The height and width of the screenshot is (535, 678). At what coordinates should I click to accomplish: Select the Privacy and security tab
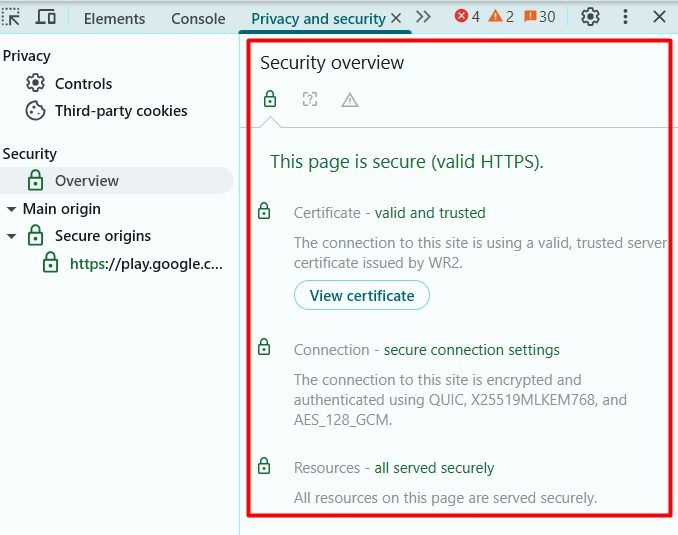(x=318, y=19)
